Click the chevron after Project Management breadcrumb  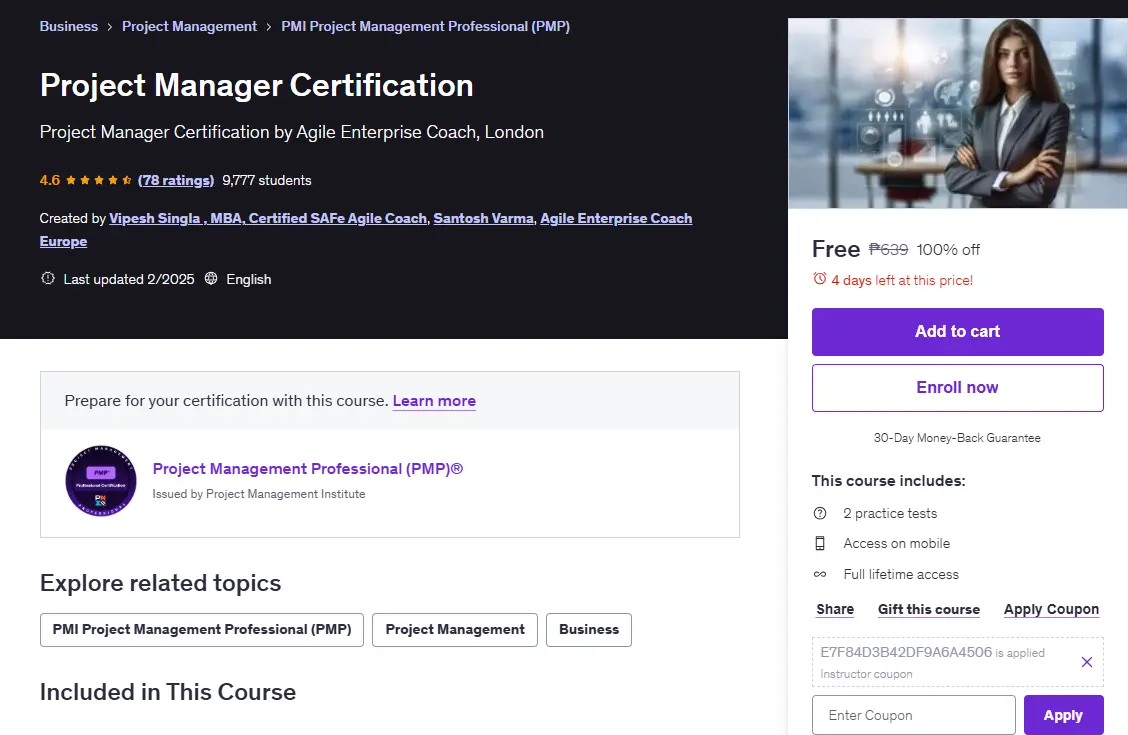point(268,27)
